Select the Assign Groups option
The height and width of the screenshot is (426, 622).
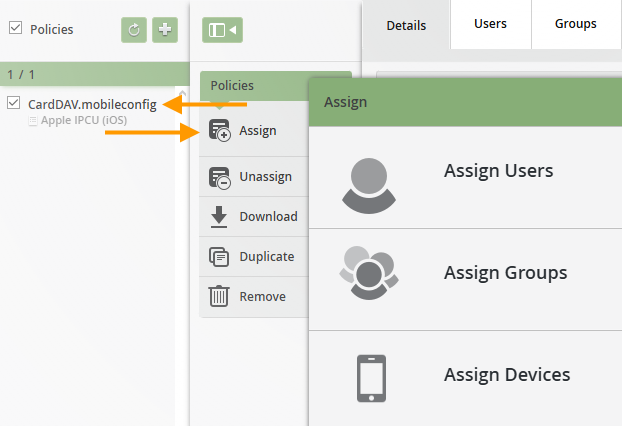tap(465, 279)
